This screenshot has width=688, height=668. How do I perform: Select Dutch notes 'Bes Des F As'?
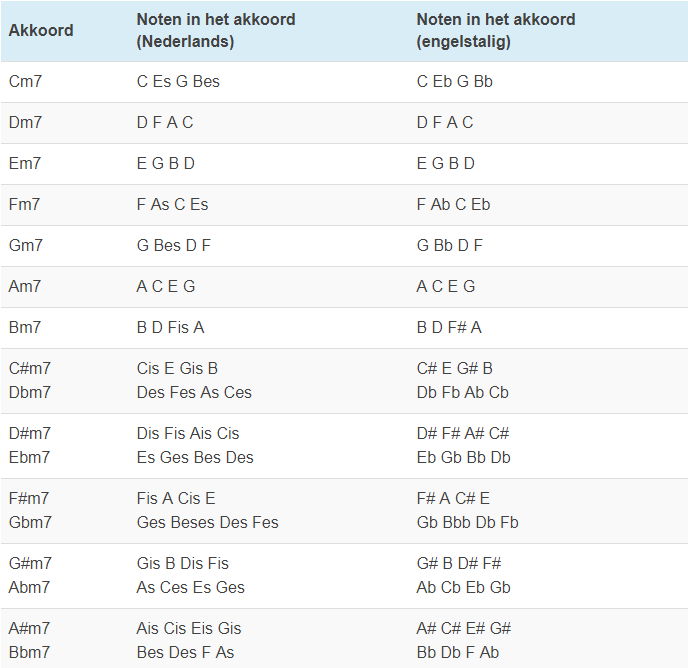[x=185, y=652]
